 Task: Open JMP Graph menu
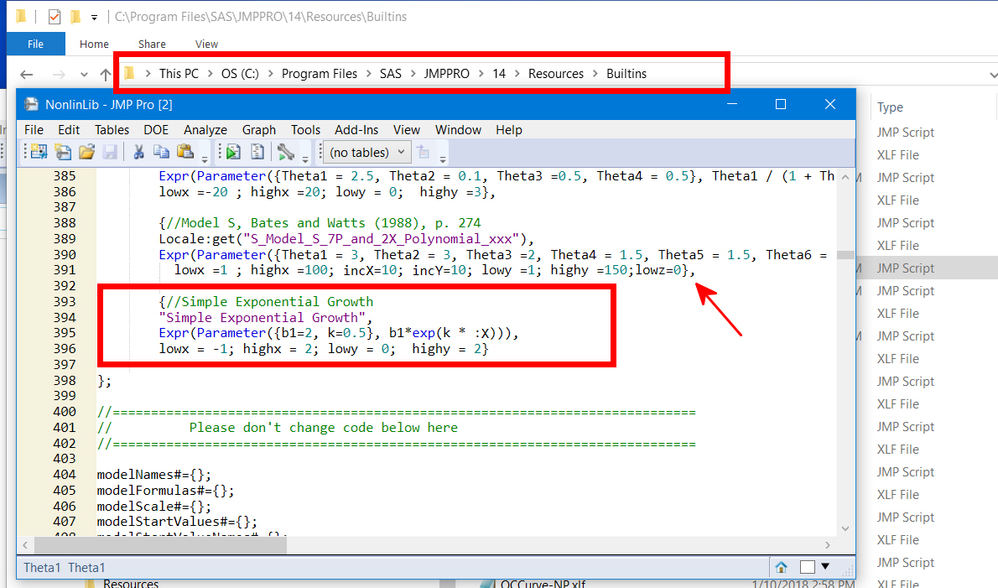coord(259,130)
